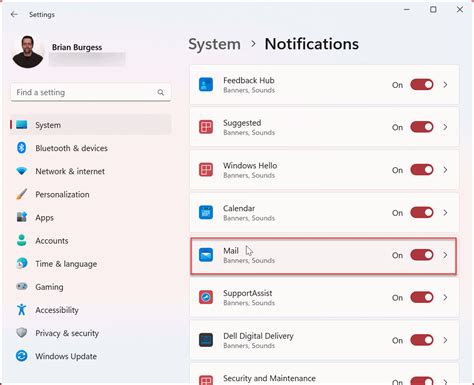Open Network & internet settings

click(91, 171)
